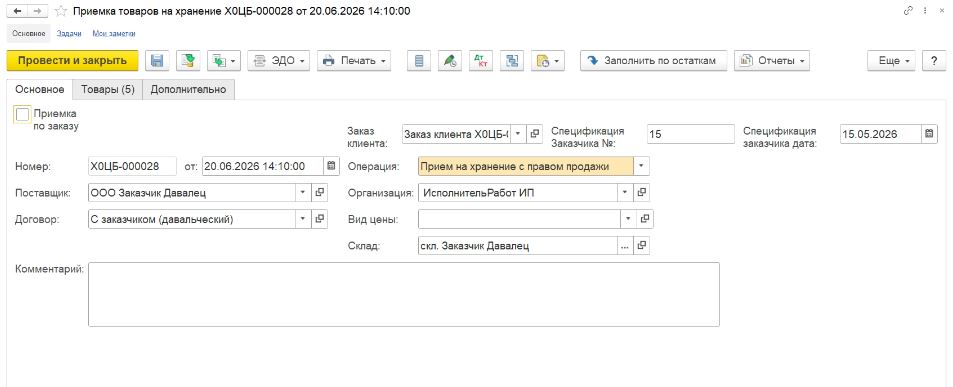Open Заказ клиента record
This screenshot has height=387, width=953.
pyautogui.click(x=534, y=134)
